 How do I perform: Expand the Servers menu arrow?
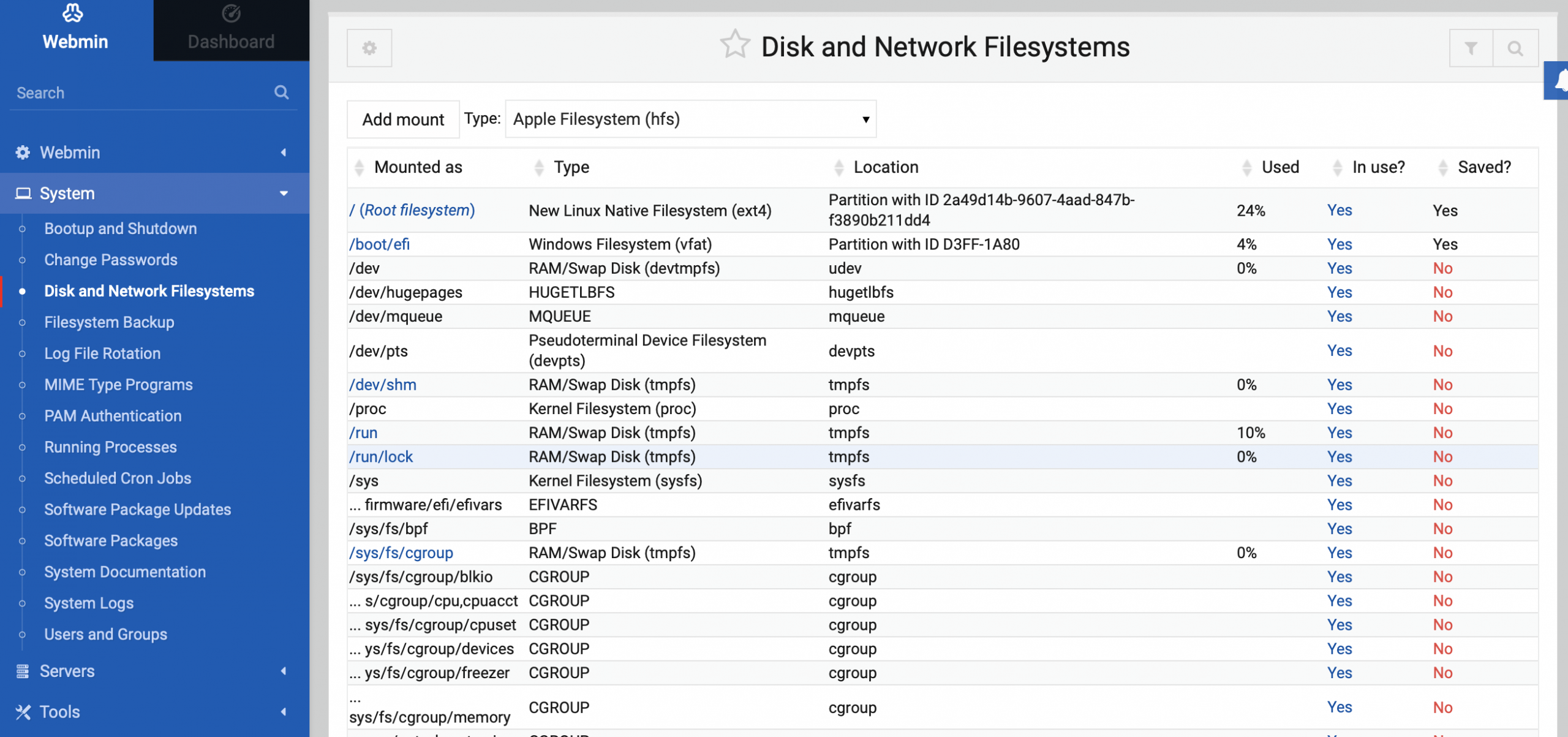click(x=284, y=671)
